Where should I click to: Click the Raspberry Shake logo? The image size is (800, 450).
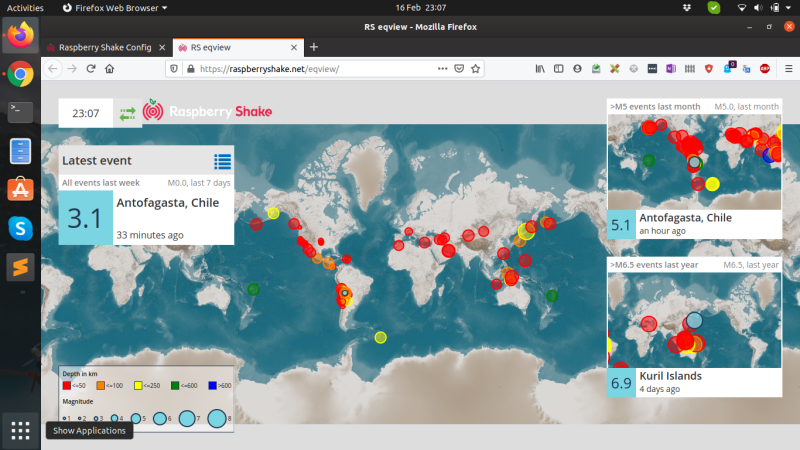pos(208,111)
